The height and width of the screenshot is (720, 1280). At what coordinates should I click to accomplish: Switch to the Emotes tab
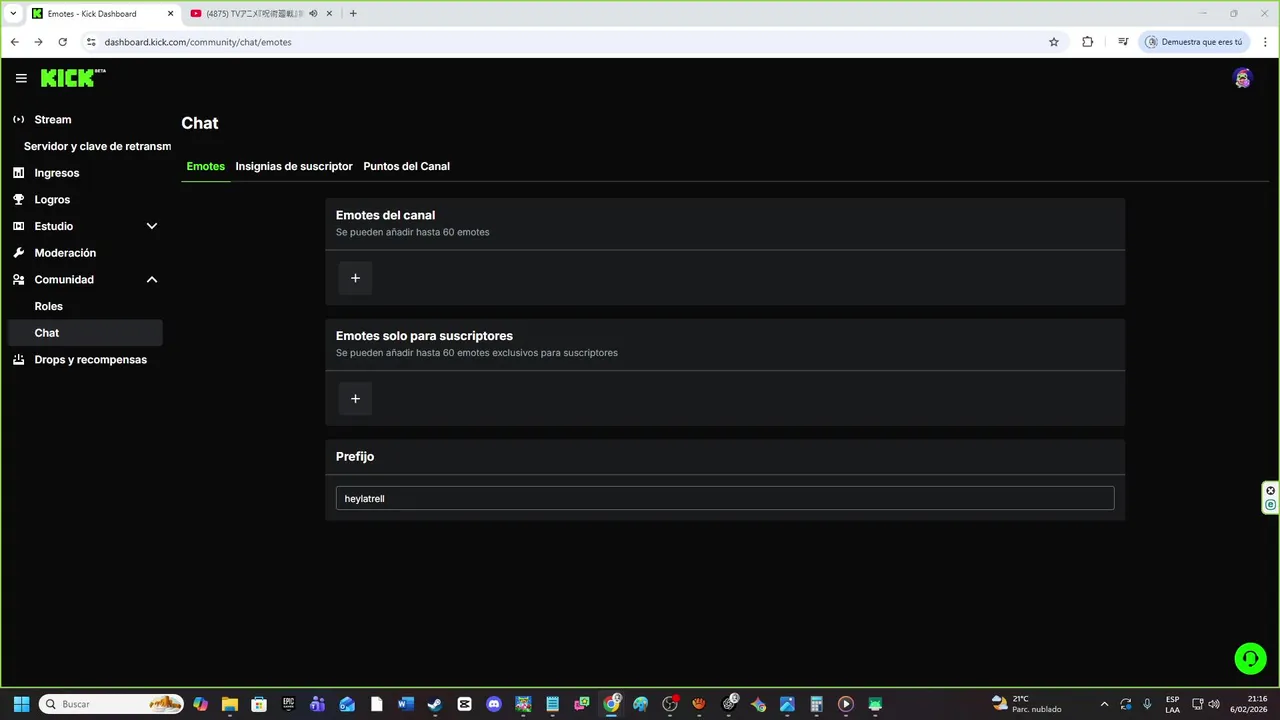pyautogui.click(x=205, y=166)
